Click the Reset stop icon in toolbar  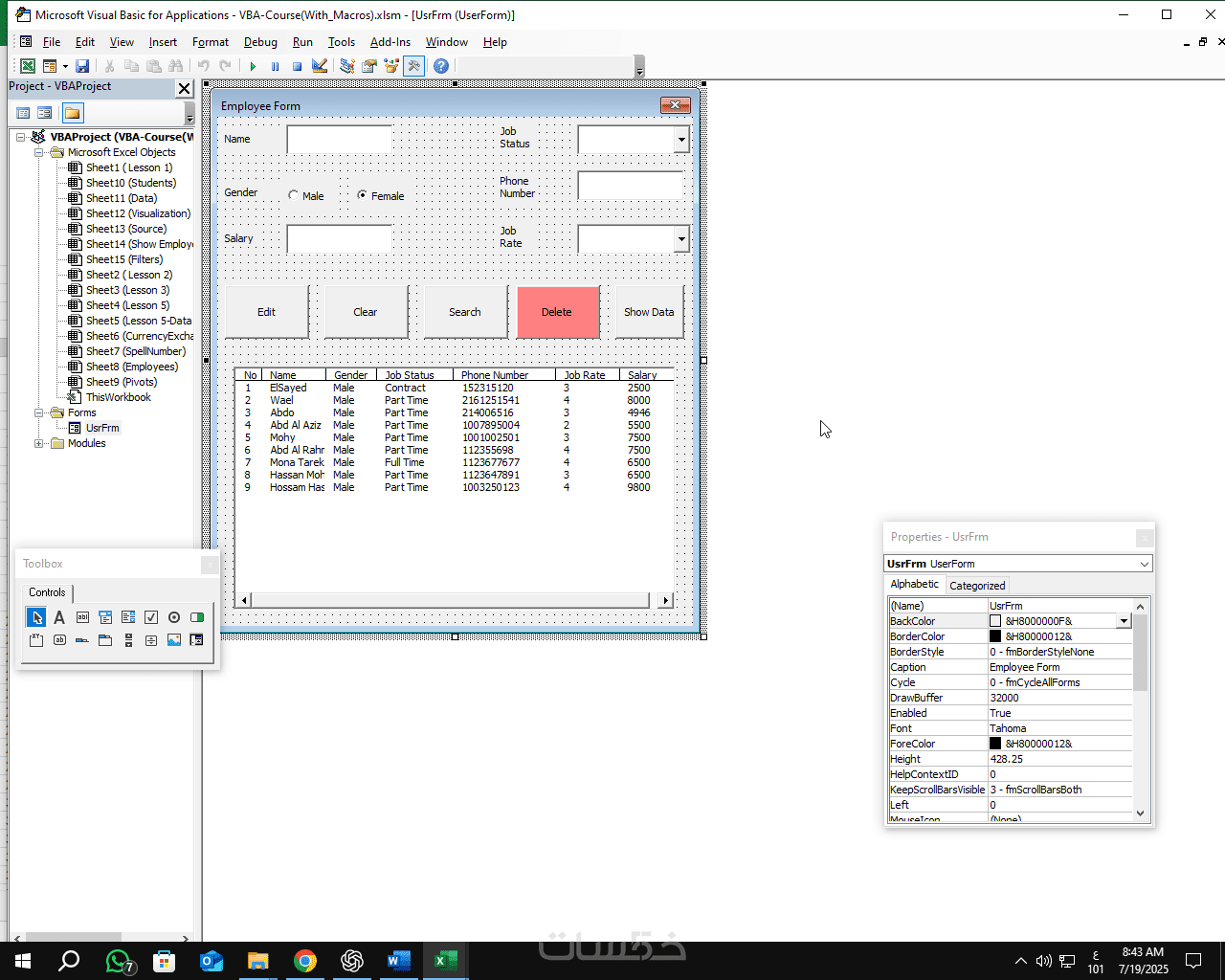(x=297, y=66)
